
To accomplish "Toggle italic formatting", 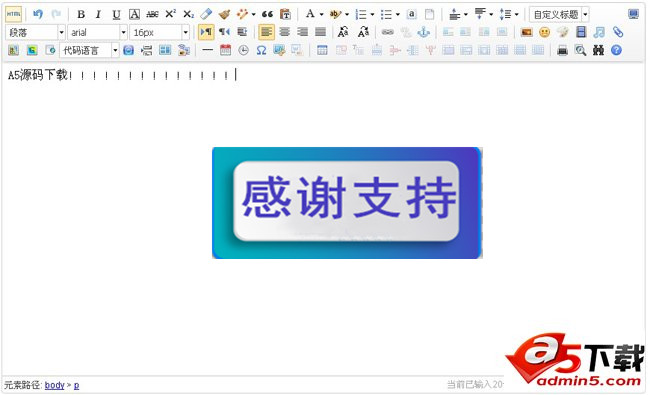I will tap(98, 15).
